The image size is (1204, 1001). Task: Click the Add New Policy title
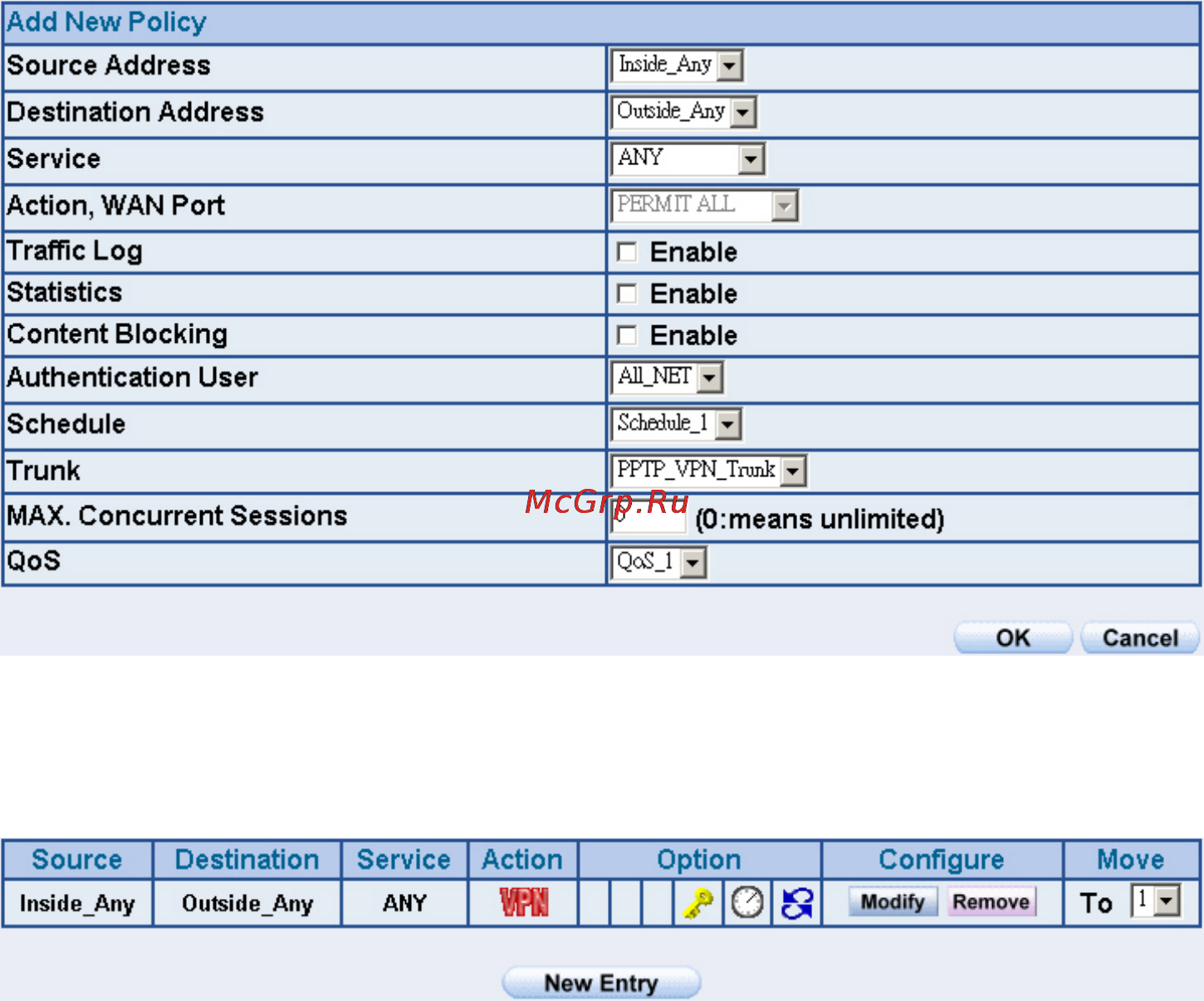[106, 22]
